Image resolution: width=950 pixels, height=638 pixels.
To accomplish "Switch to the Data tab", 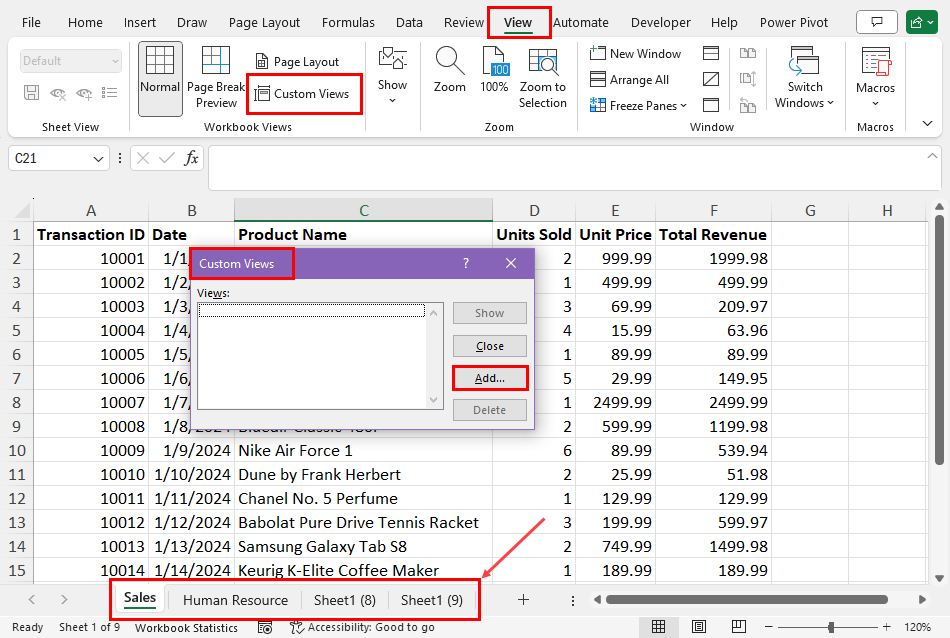I will (x=409, y=22).
